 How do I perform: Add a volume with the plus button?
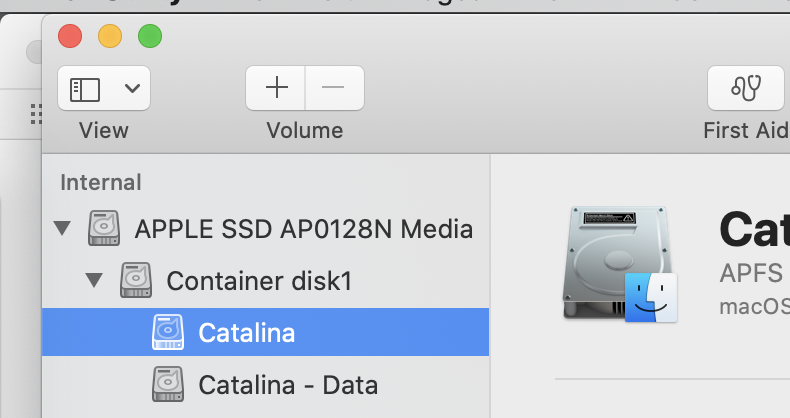tap(276, 88)
